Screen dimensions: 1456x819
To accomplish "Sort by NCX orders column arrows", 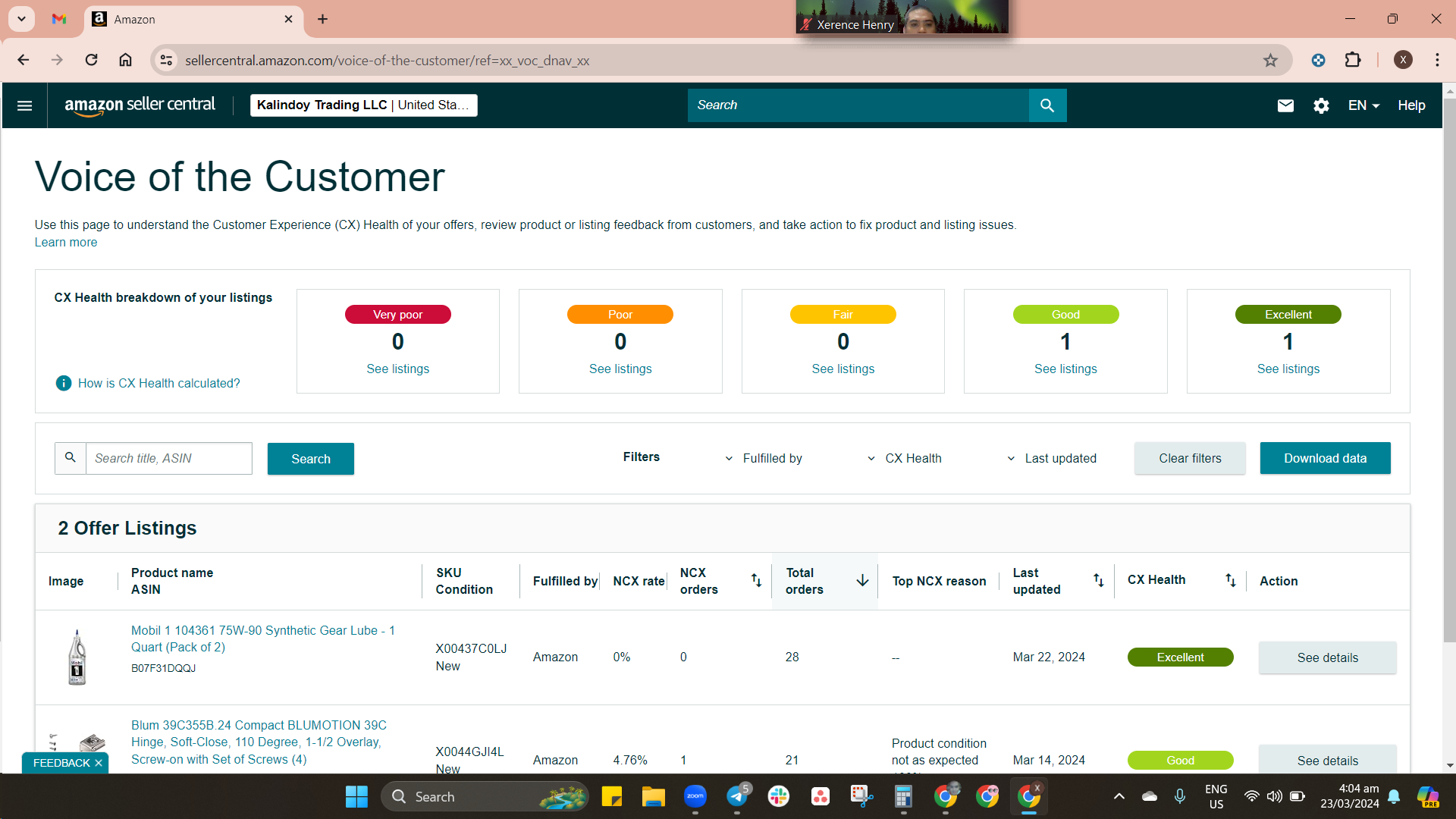I will click(x=756, y=580).
